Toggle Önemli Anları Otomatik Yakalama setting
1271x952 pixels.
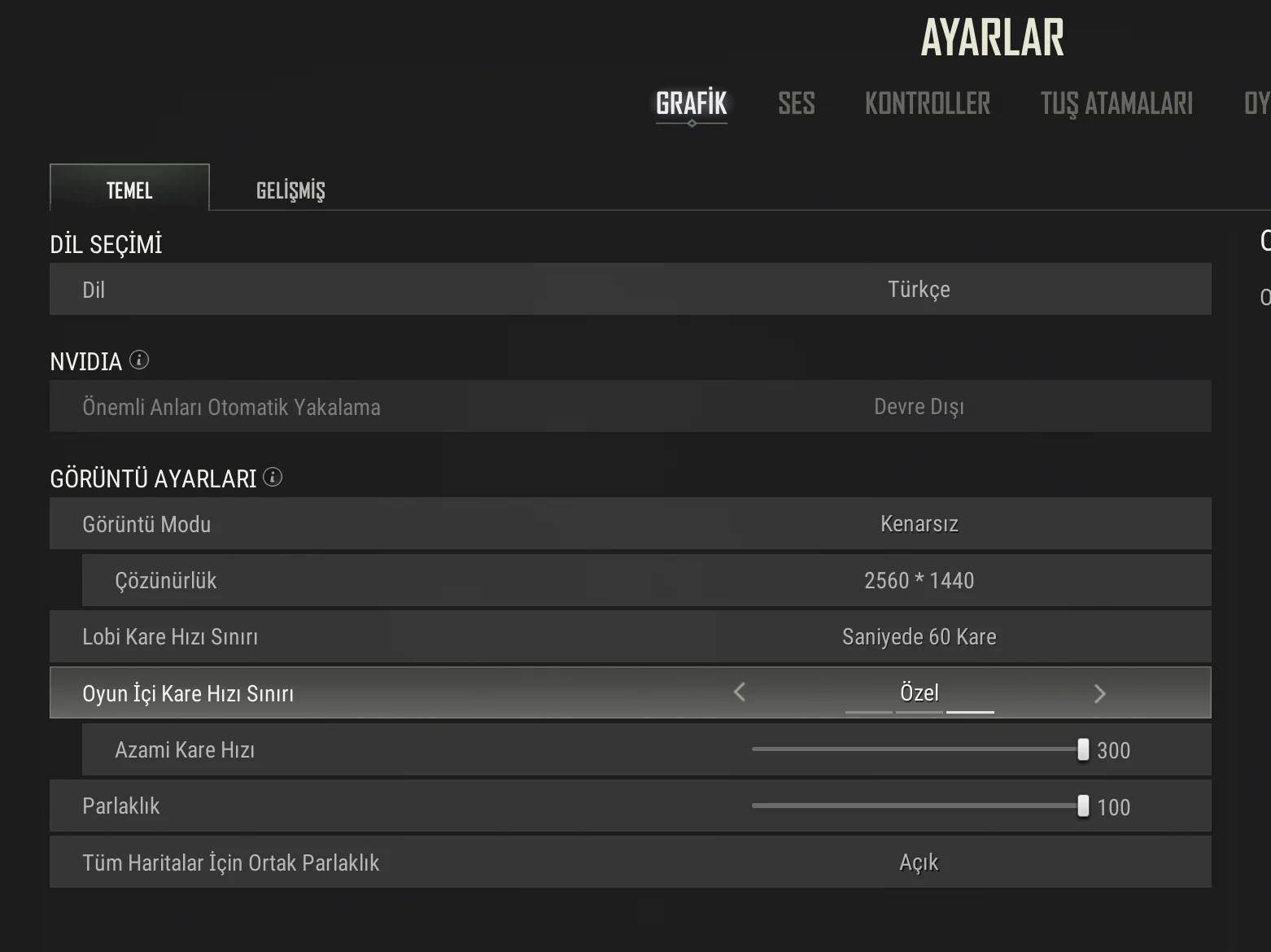point(919,407)
